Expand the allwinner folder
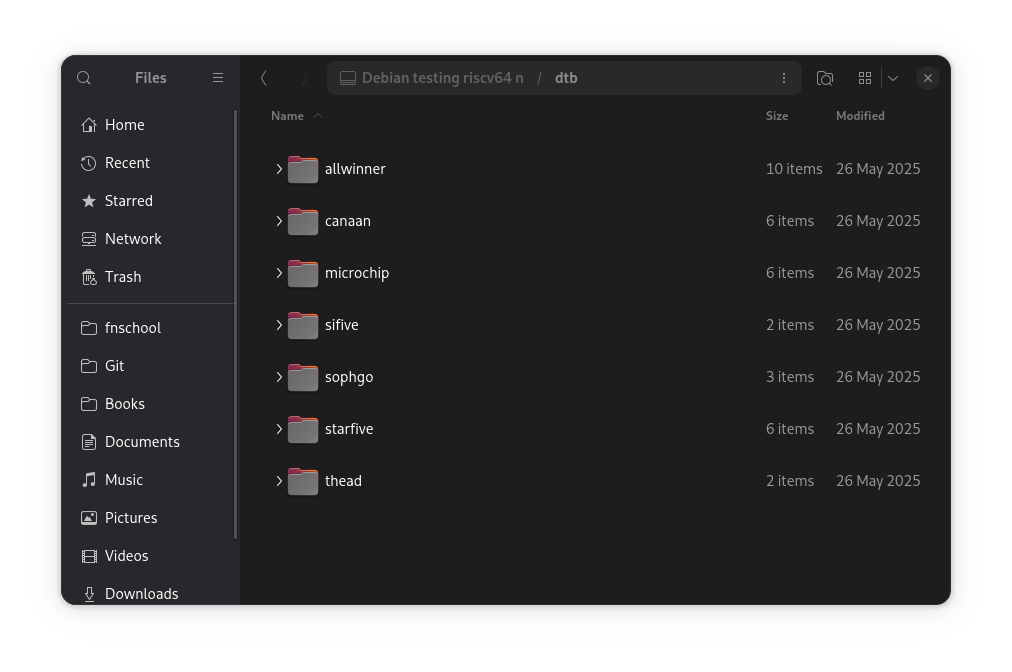Screen dimensions: 1012x672 279,169
